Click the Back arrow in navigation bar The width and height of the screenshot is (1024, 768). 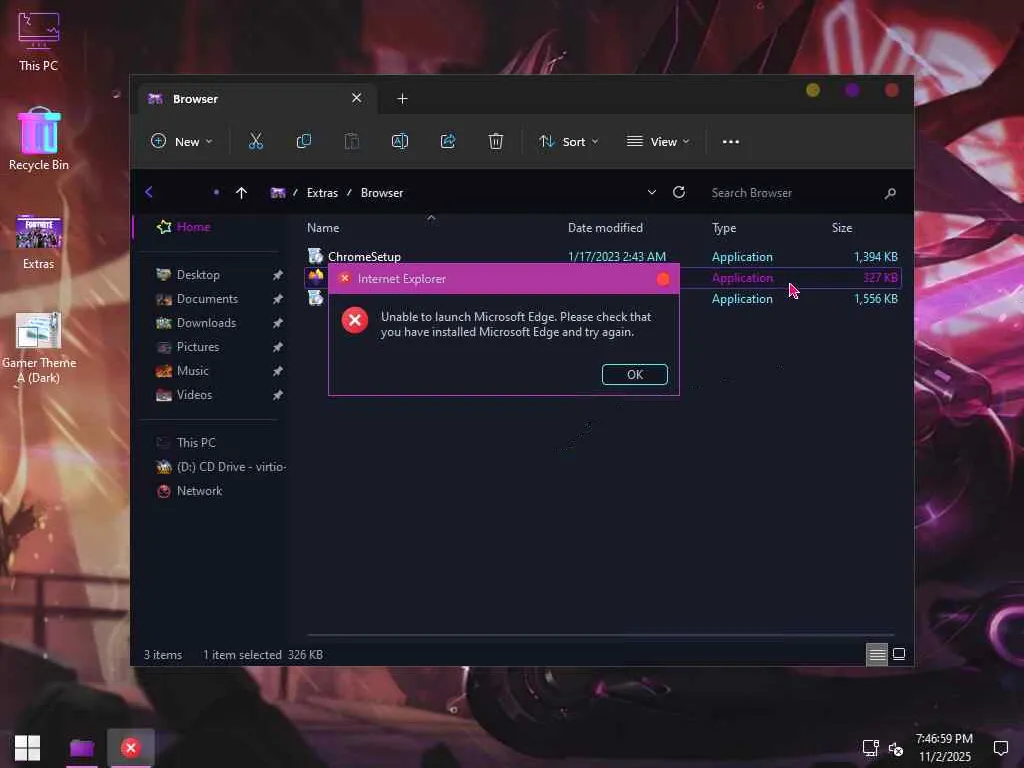pos(149,192)
